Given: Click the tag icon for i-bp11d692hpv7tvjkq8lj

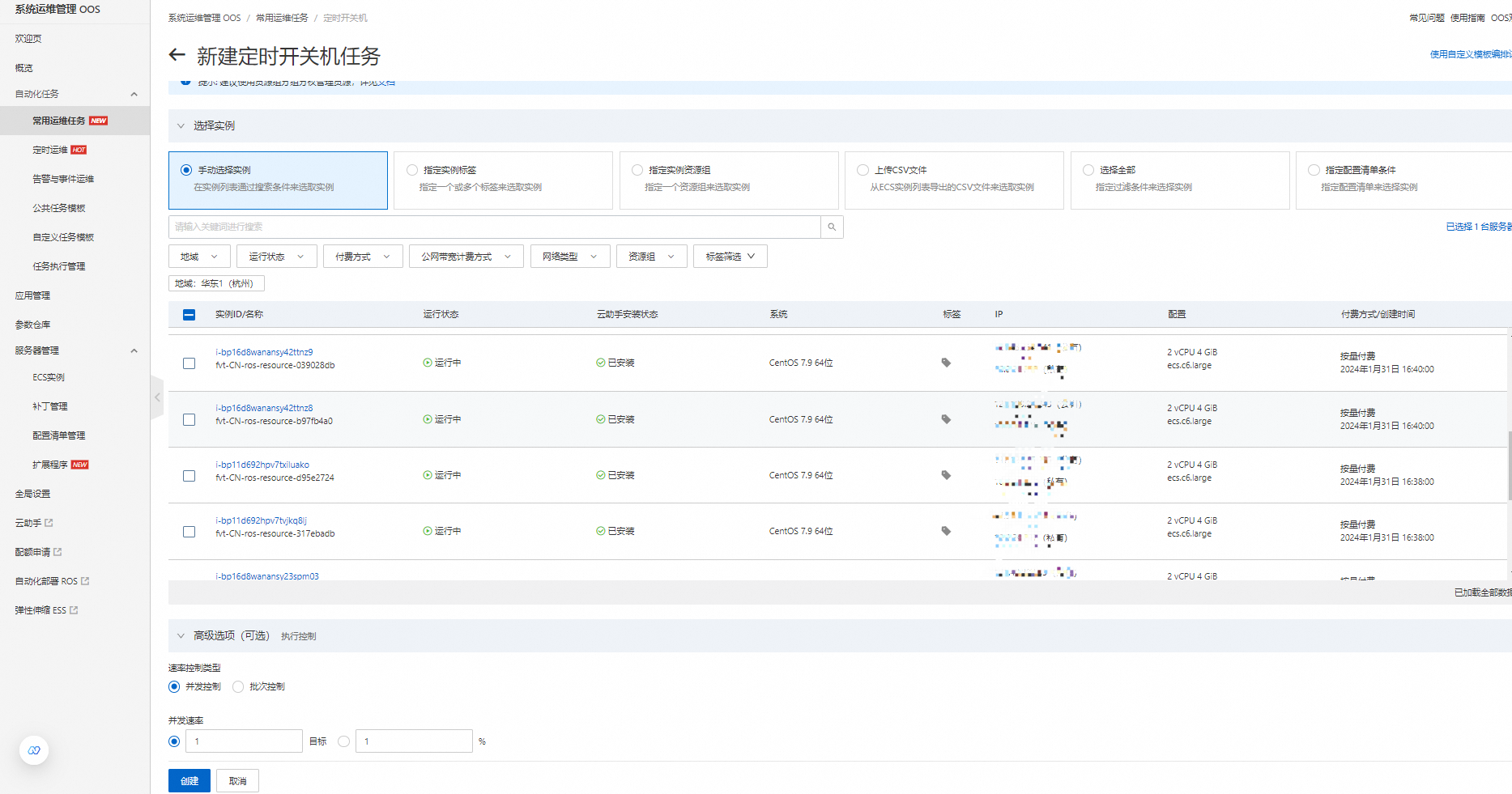Looking at the screenshot, I should pos(946,531).
